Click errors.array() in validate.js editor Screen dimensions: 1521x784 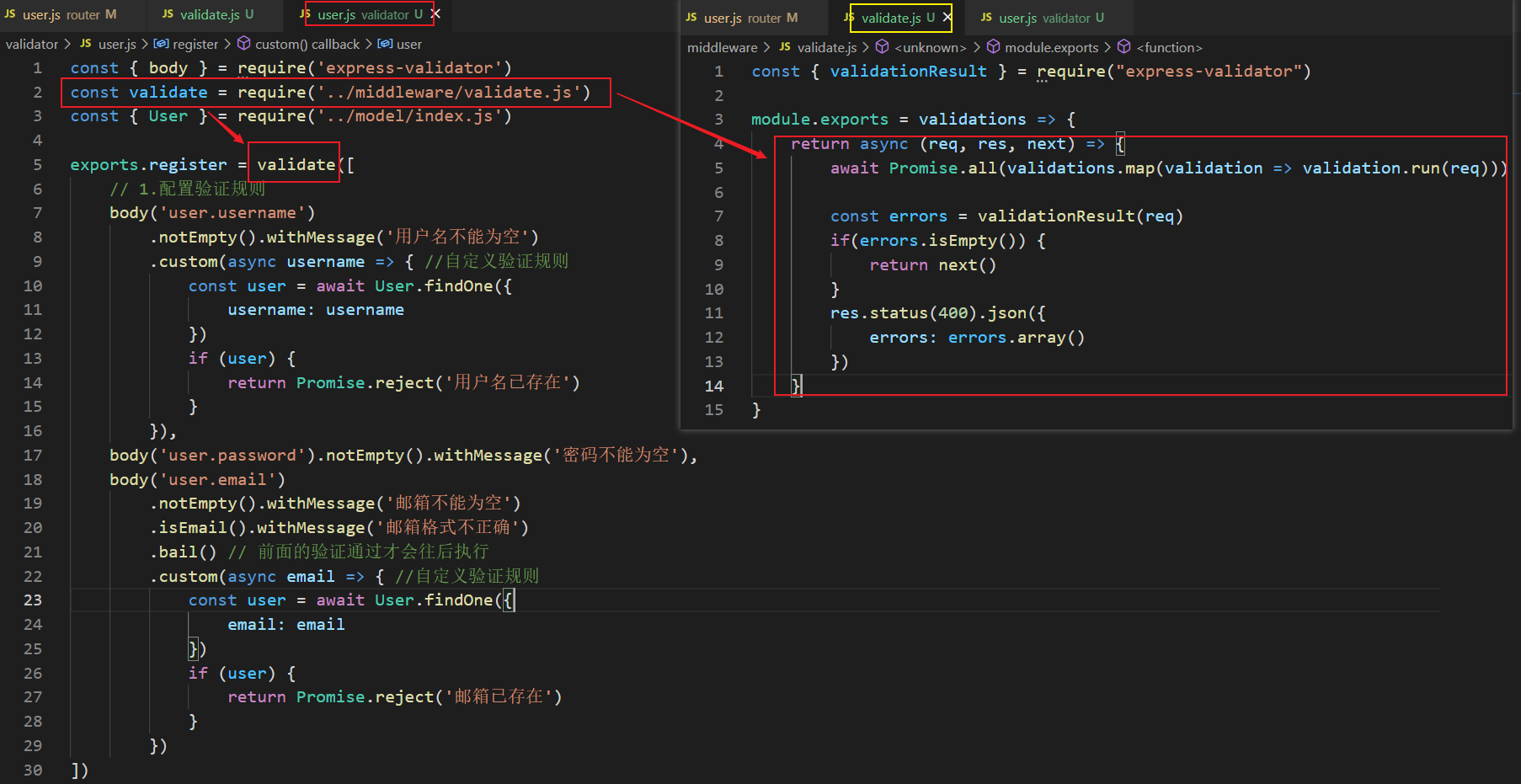point(1017,337)
